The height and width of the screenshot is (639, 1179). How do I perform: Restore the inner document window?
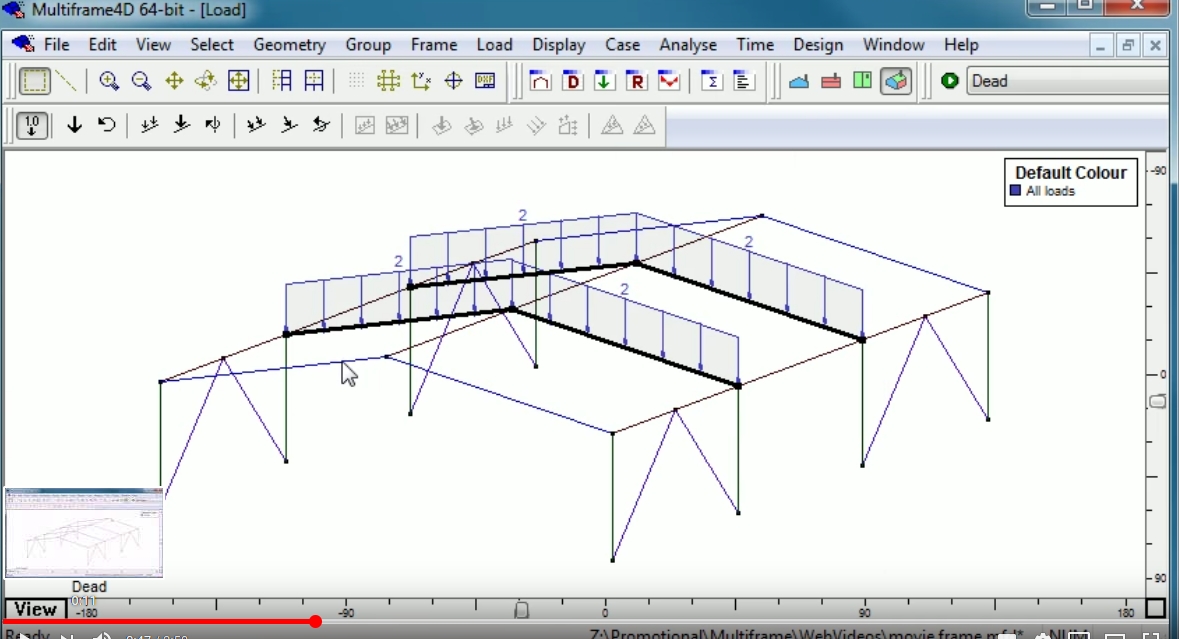[x=1128, y=45]
